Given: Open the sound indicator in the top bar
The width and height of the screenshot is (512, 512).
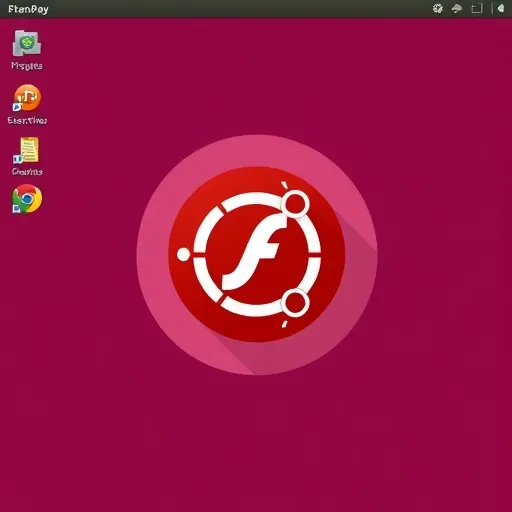Looking at the screenshot, I should click(x=501, y=8).
